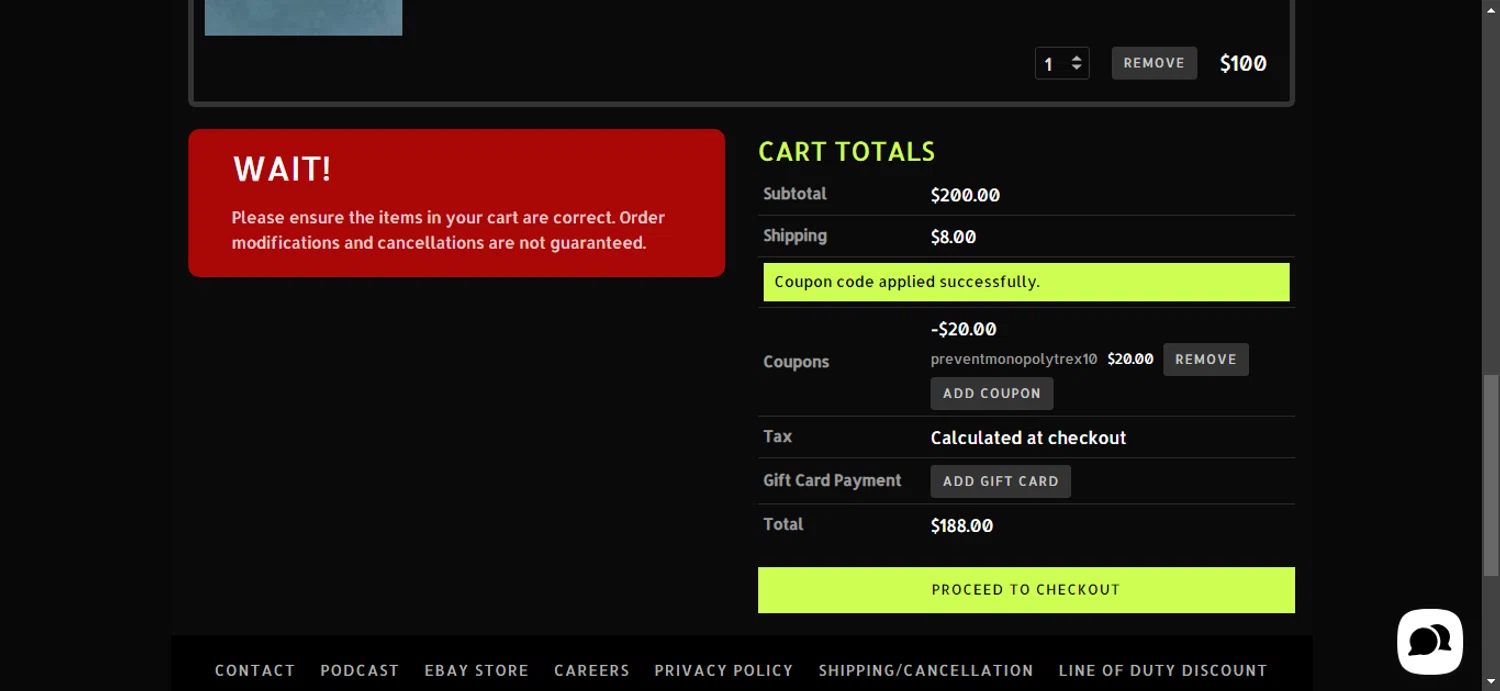Remove the $100 item from cart
Image resolution: width=1500 pixels, height=691 pixels.
pos(1154,63)
